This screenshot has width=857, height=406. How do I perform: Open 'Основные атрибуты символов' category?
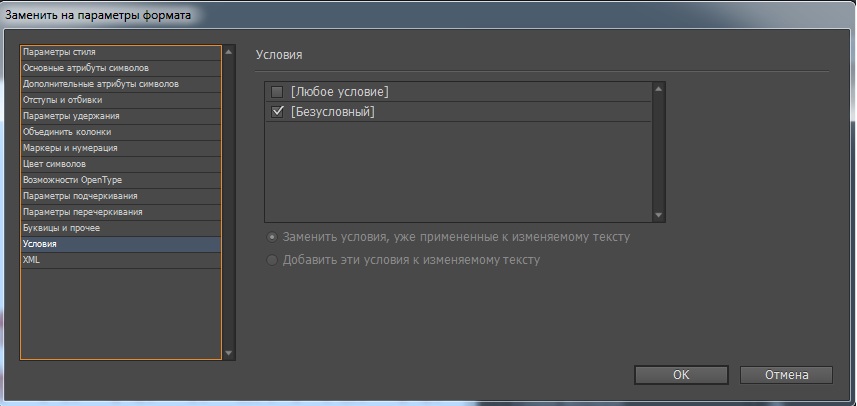(x=121, y=68)
